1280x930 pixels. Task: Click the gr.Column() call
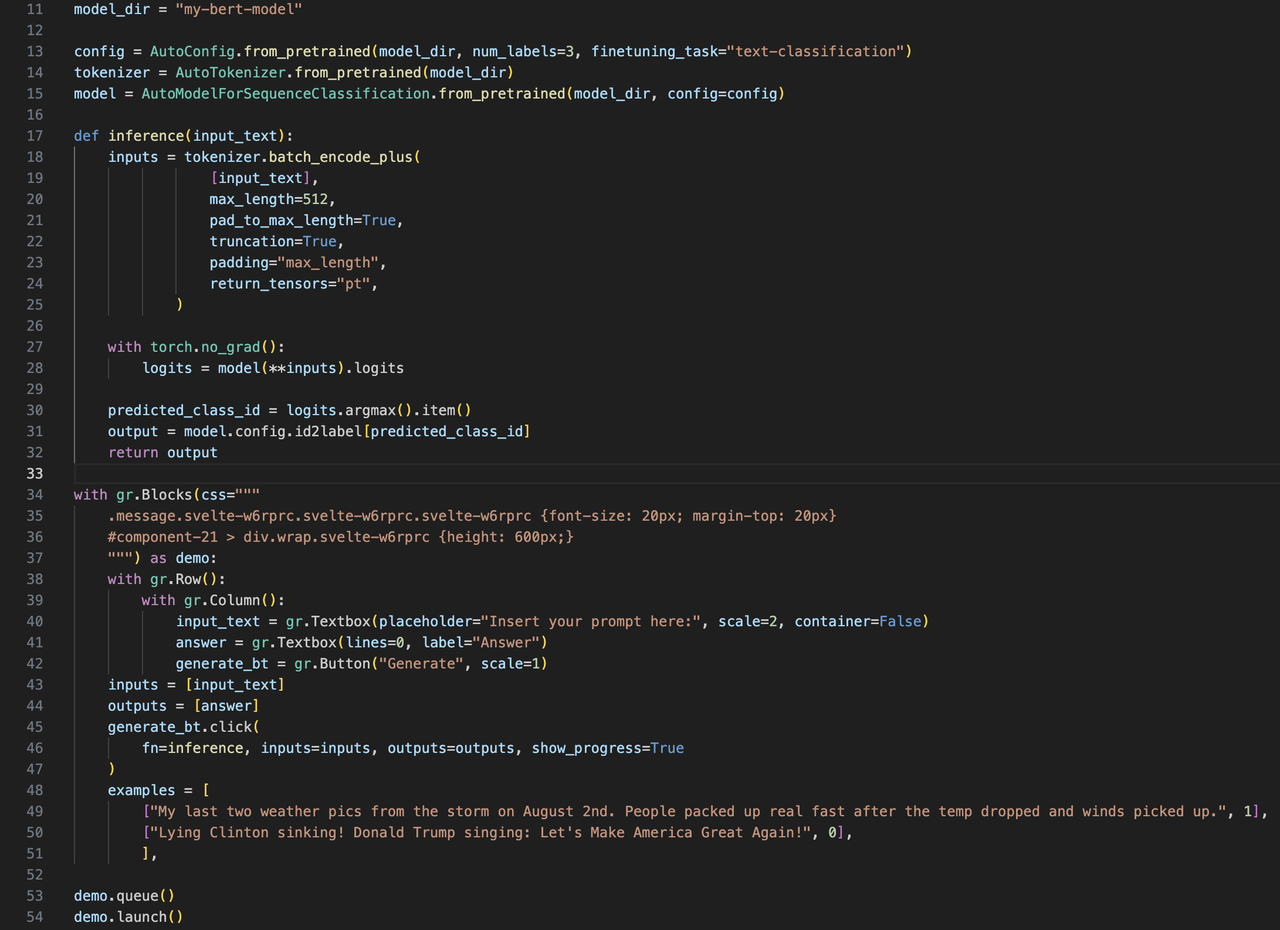(x=231, y=600)
